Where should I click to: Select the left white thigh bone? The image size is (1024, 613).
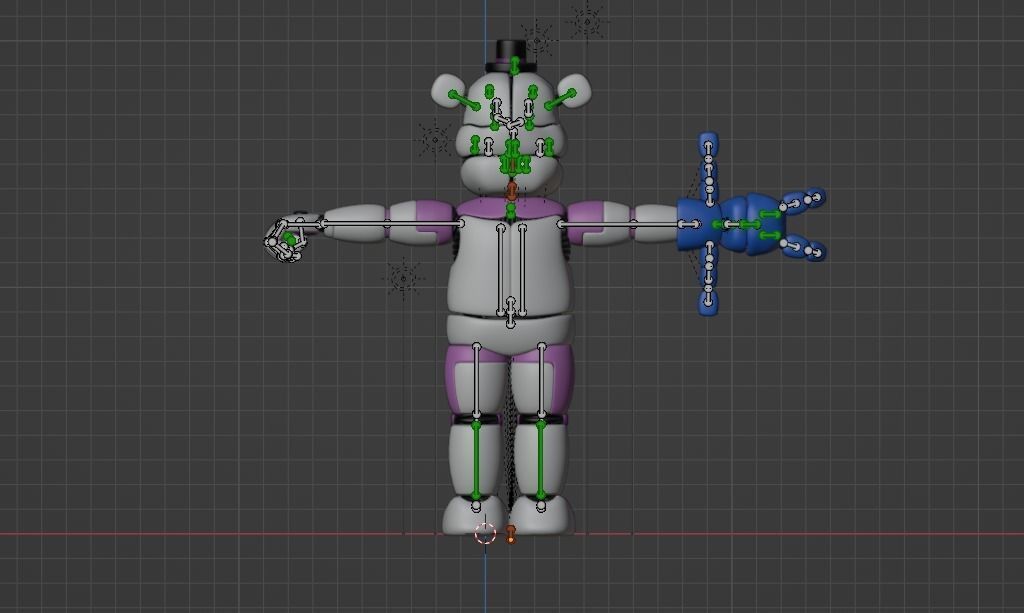point(477,381)
